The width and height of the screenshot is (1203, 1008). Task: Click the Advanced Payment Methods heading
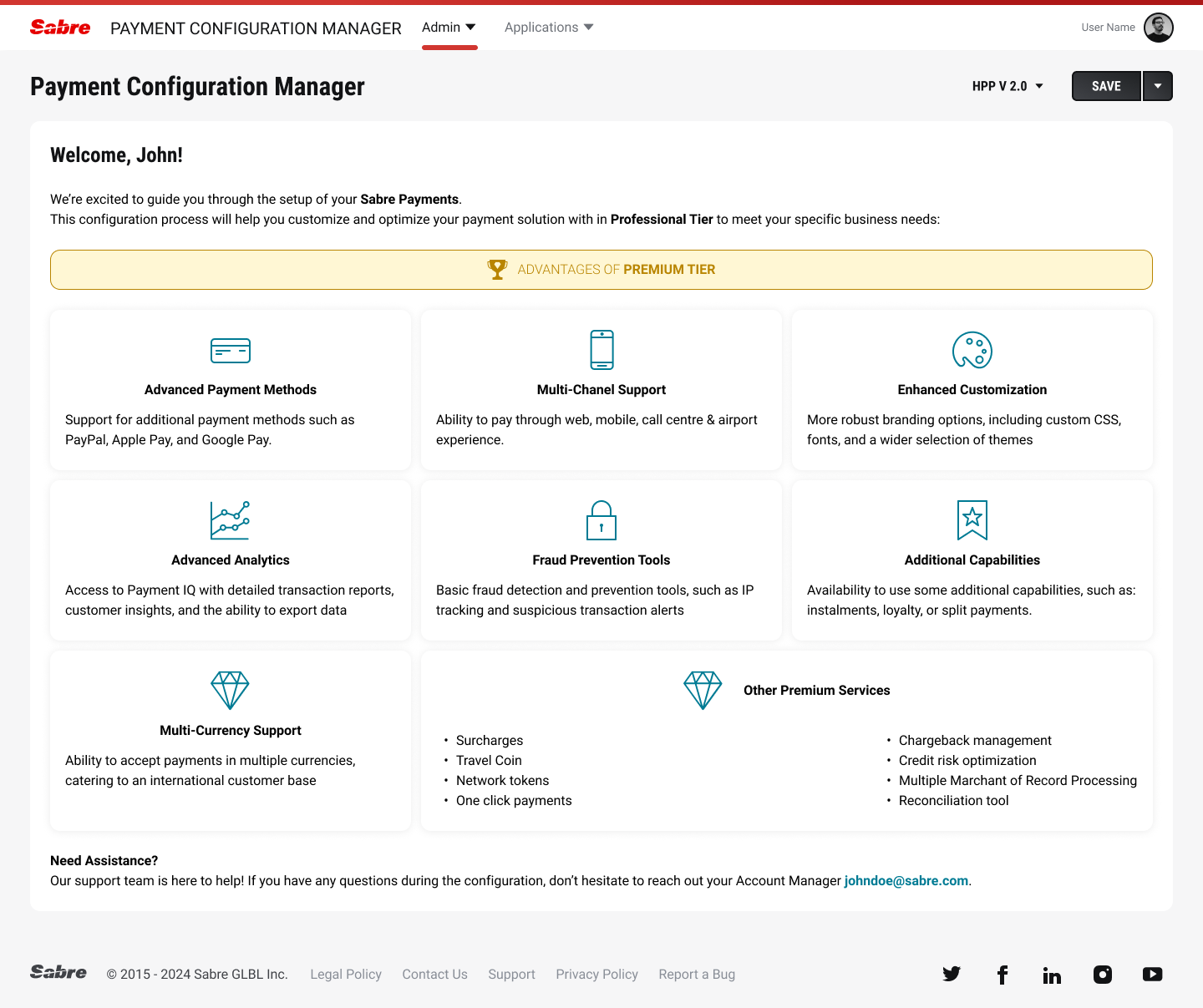click(x=231, y=390)
